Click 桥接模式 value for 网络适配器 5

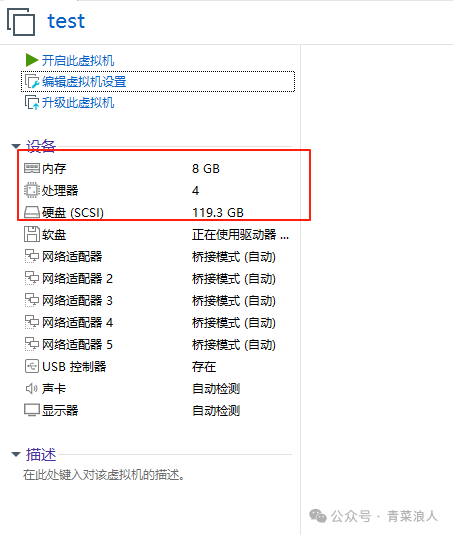[x=234, y=345]
